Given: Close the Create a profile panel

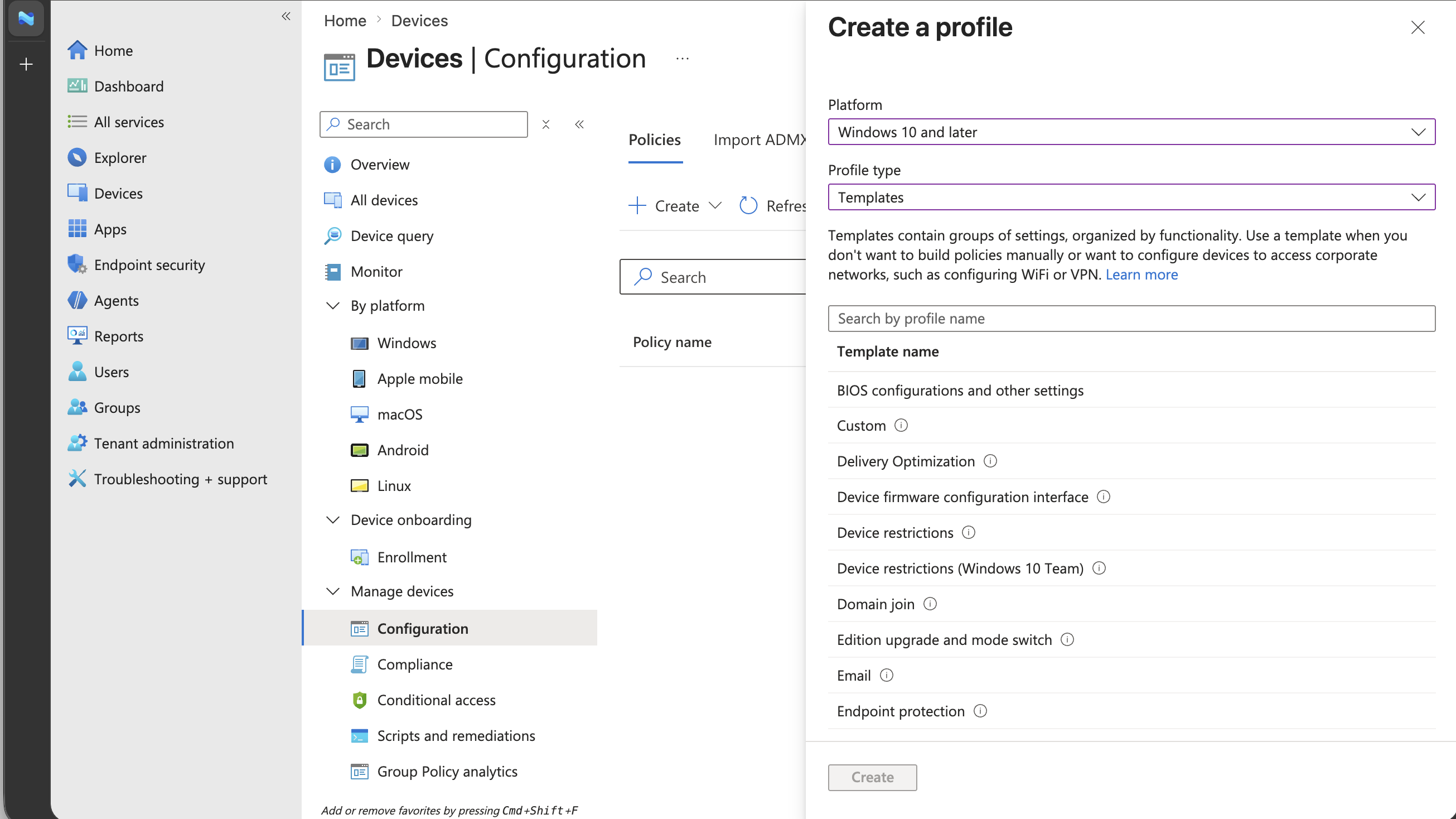Looking at the screenshot, I should [1418, 27].
